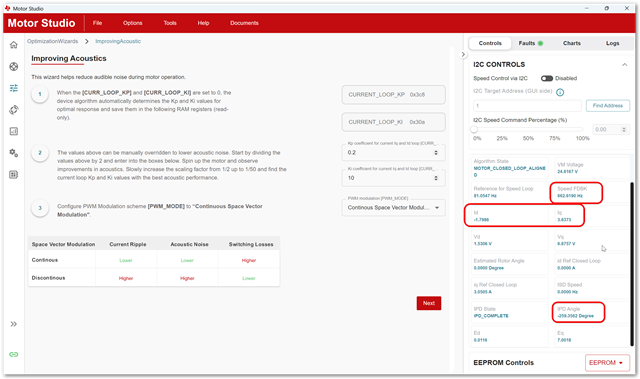
Task: Switch to the Faults tab
Action: pyautogui.click(x=530, y=43)
